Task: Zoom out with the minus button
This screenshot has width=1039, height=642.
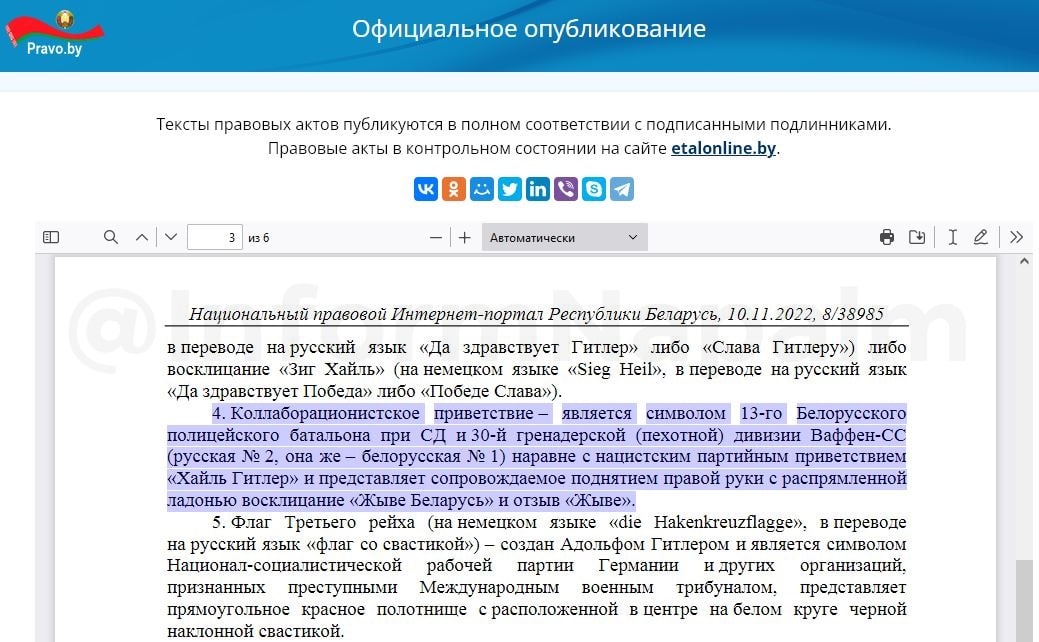Action: coord(435,237)
